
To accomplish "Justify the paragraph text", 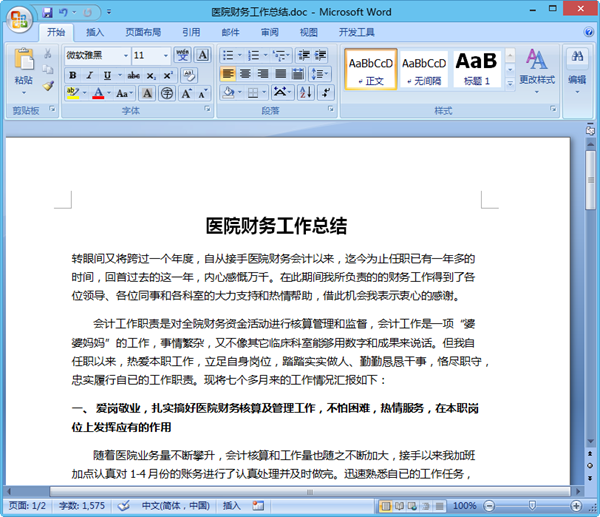I will (x=280, y=73).
